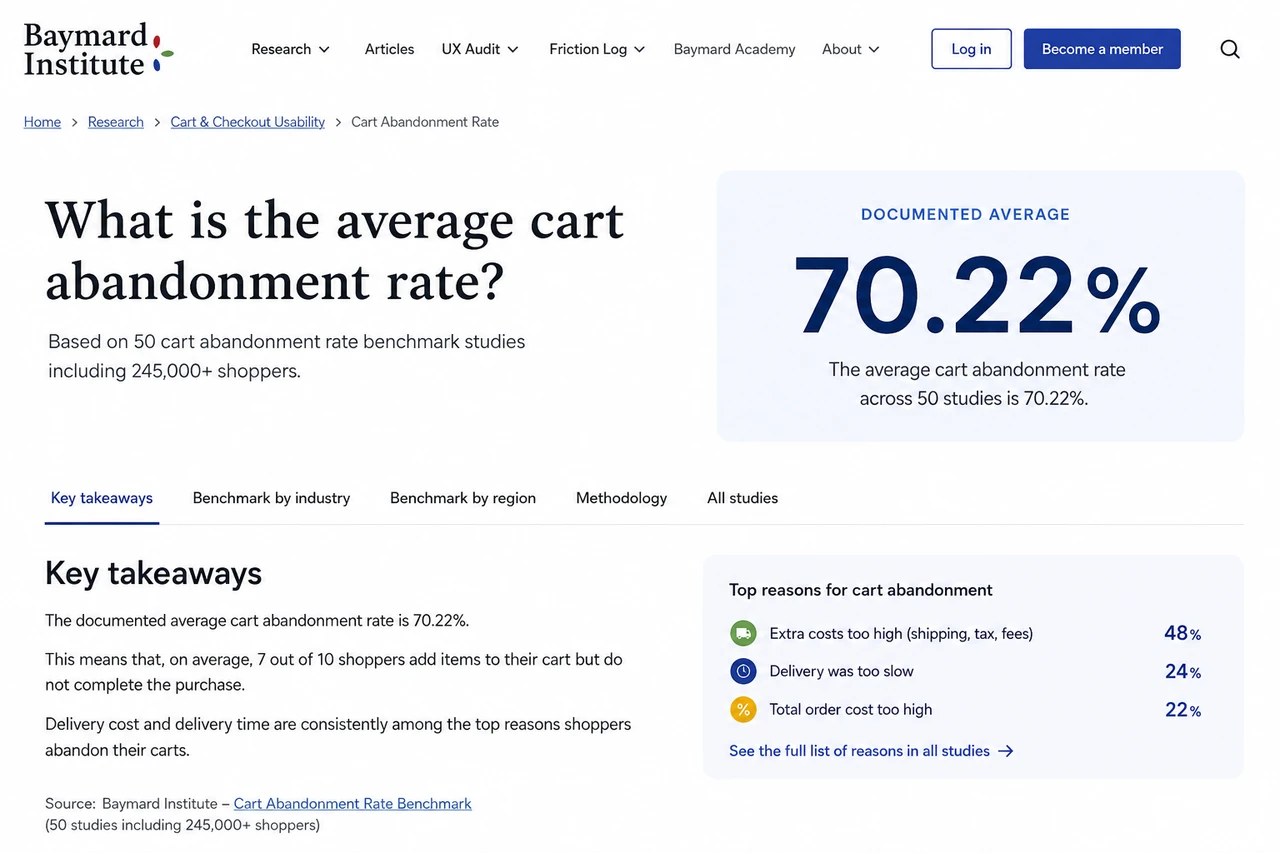The height and width of the screenshot is (853, 1280).
Task: Click 'Delivery was too slow' reason text
Action: 841,671
